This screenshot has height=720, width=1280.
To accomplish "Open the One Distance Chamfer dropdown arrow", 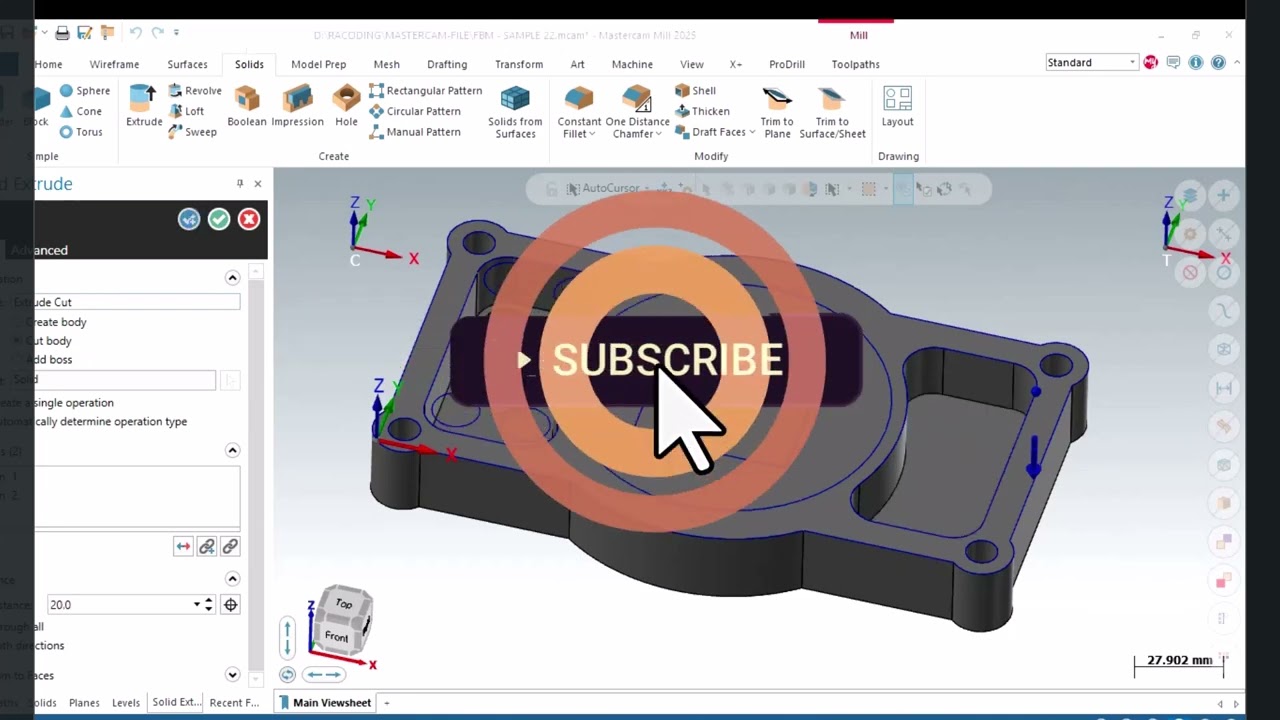I will click(659, 134).
